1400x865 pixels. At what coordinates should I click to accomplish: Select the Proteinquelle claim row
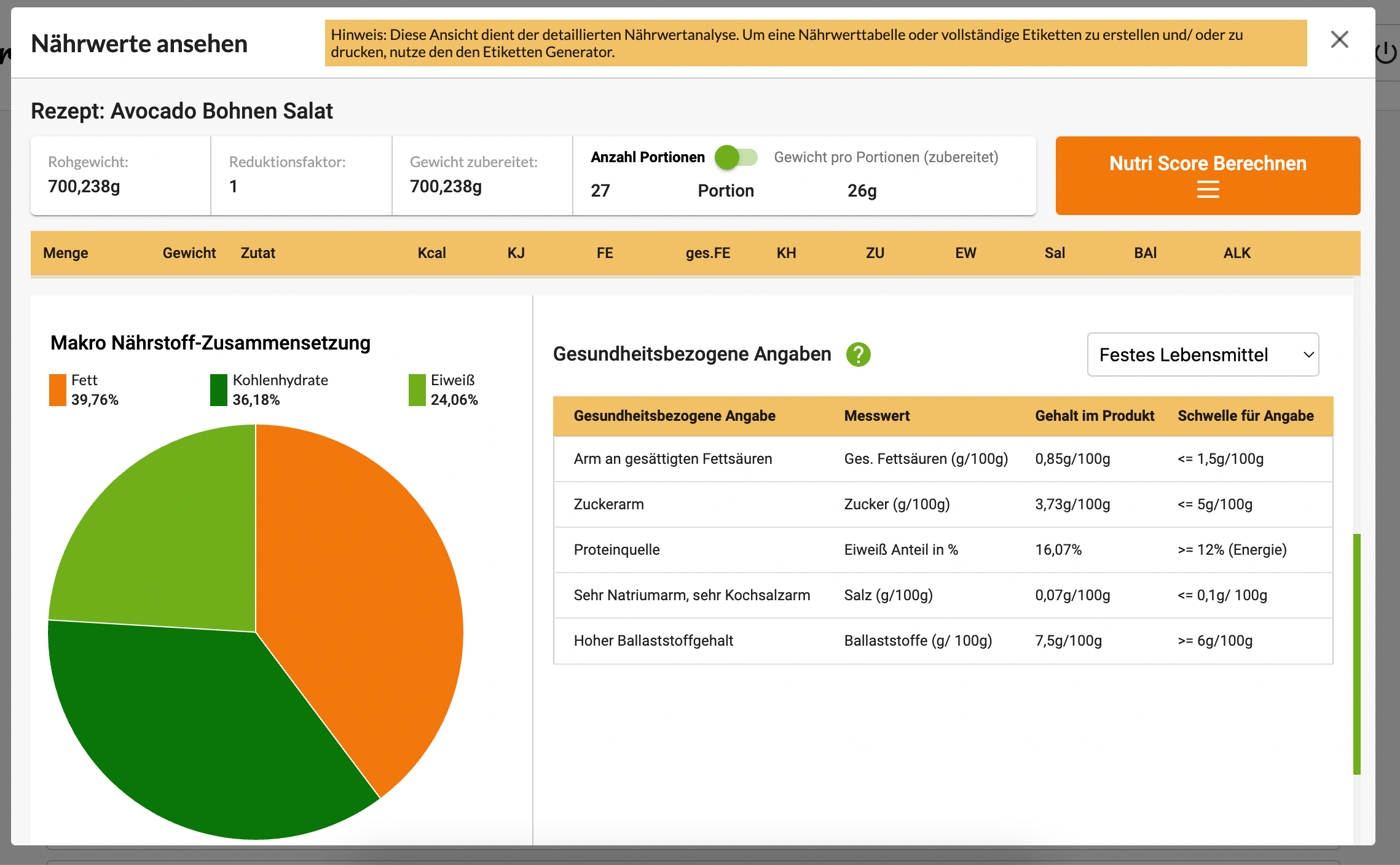(943, 550)
